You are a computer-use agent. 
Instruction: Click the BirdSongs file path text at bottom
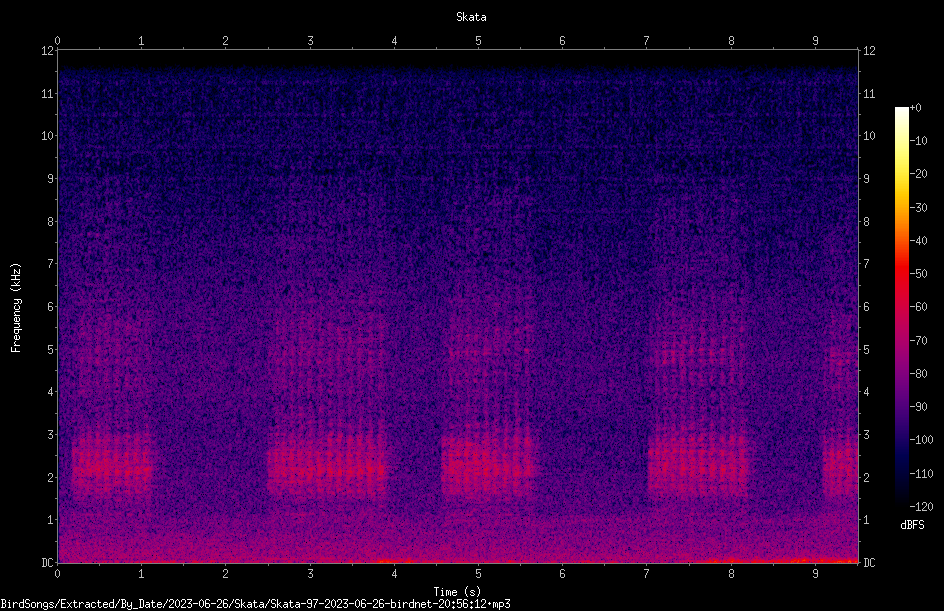coord(255,604)
